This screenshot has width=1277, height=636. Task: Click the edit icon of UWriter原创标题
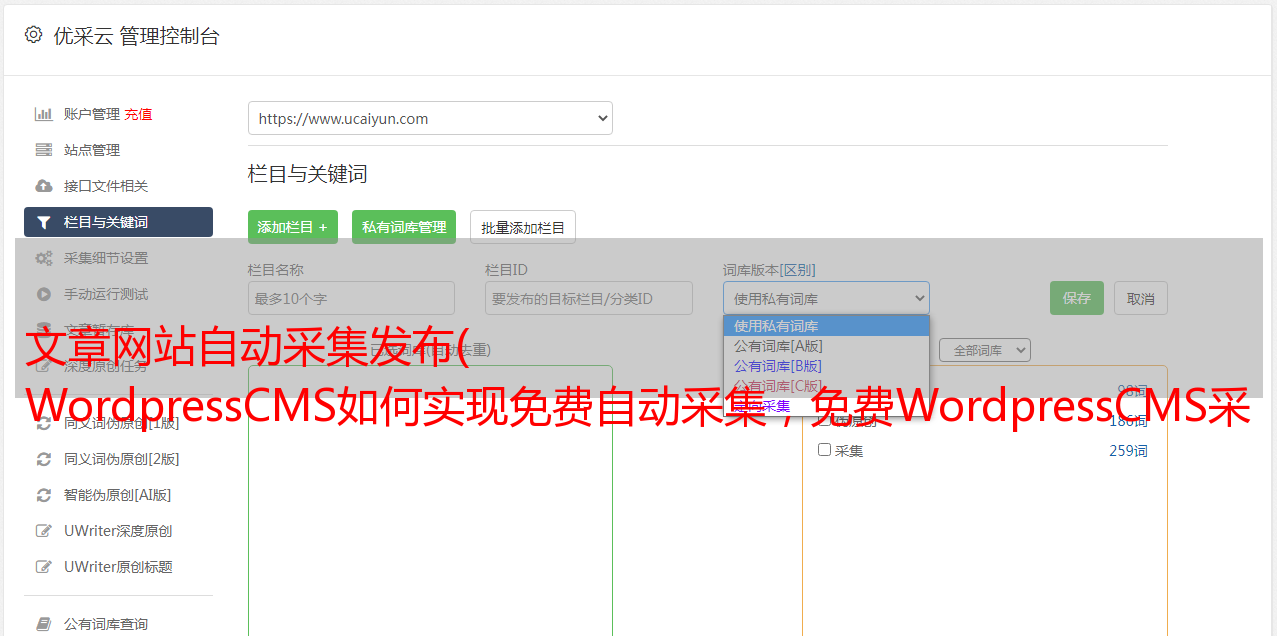(x=44, y=567)
